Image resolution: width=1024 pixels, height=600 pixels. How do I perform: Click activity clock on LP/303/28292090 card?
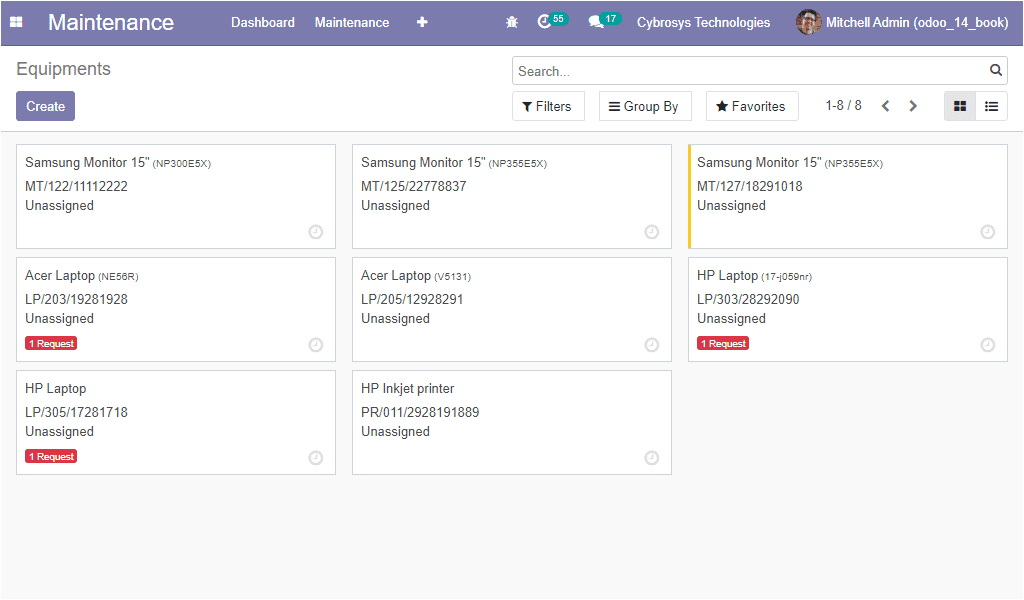pyautogui.click(x=987, y=345)
